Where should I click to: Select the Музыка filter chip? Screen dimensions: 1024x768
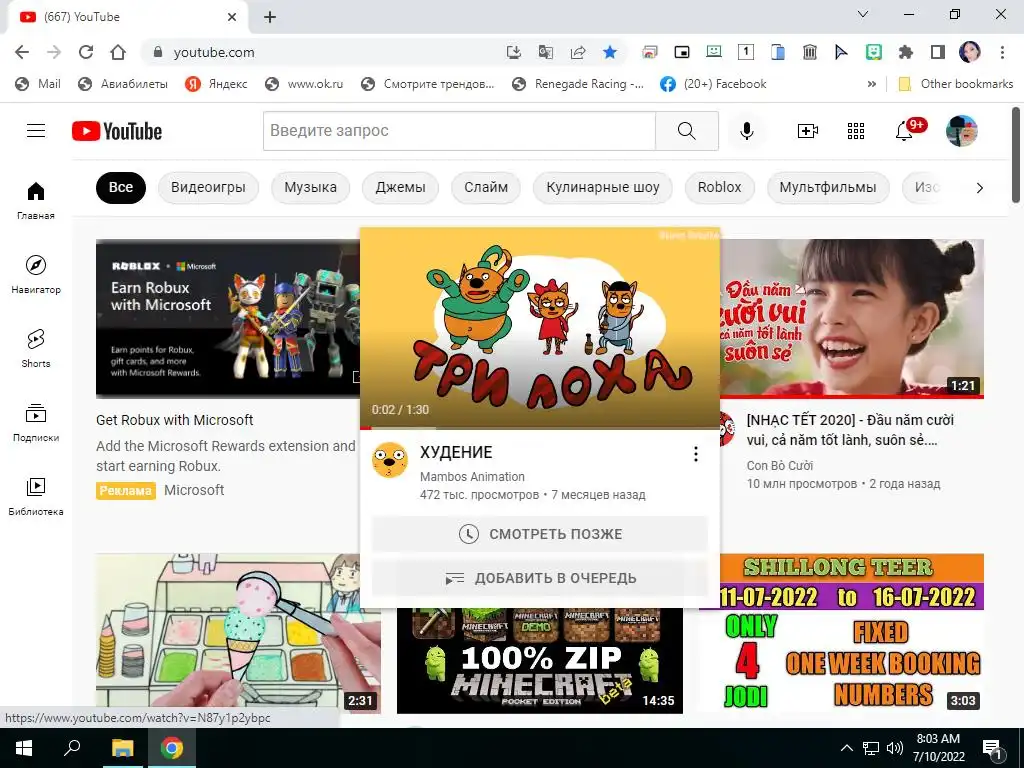[x=310, y=187]
